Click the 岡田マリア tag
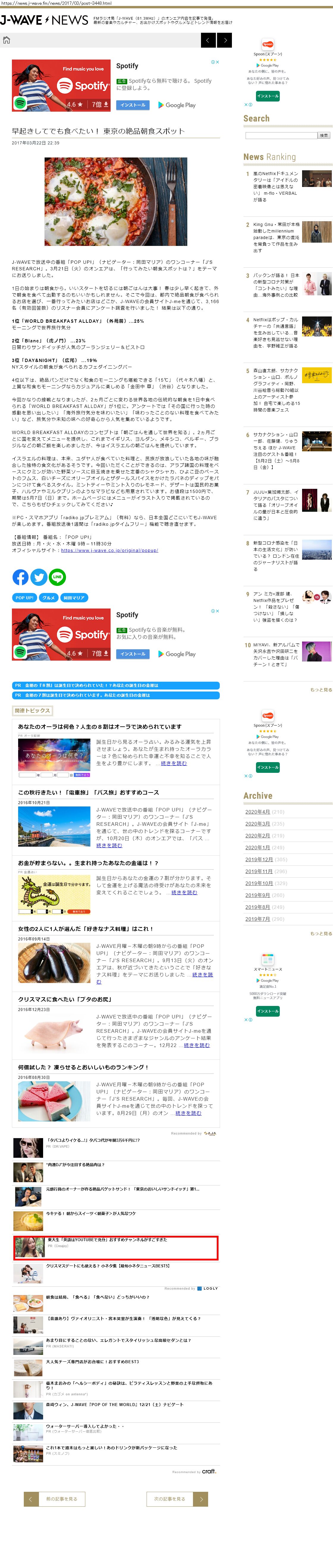The height and width of the screenshot is (1568, 333). 74,598
